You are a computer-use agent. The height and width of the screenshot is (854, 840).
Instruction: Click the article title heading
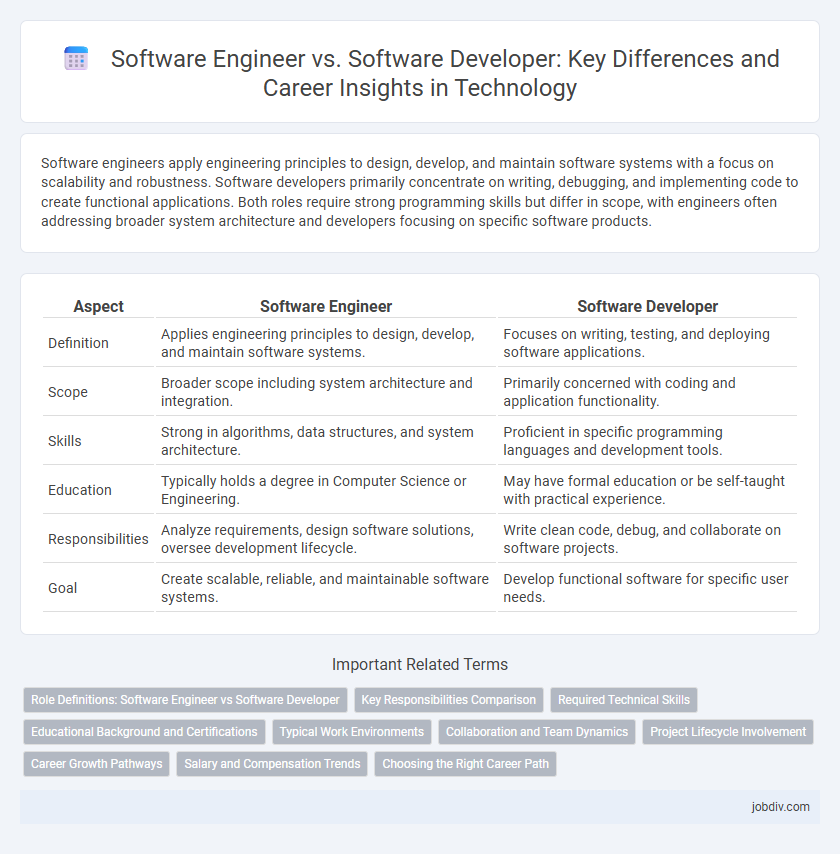[x=445, y=74]
